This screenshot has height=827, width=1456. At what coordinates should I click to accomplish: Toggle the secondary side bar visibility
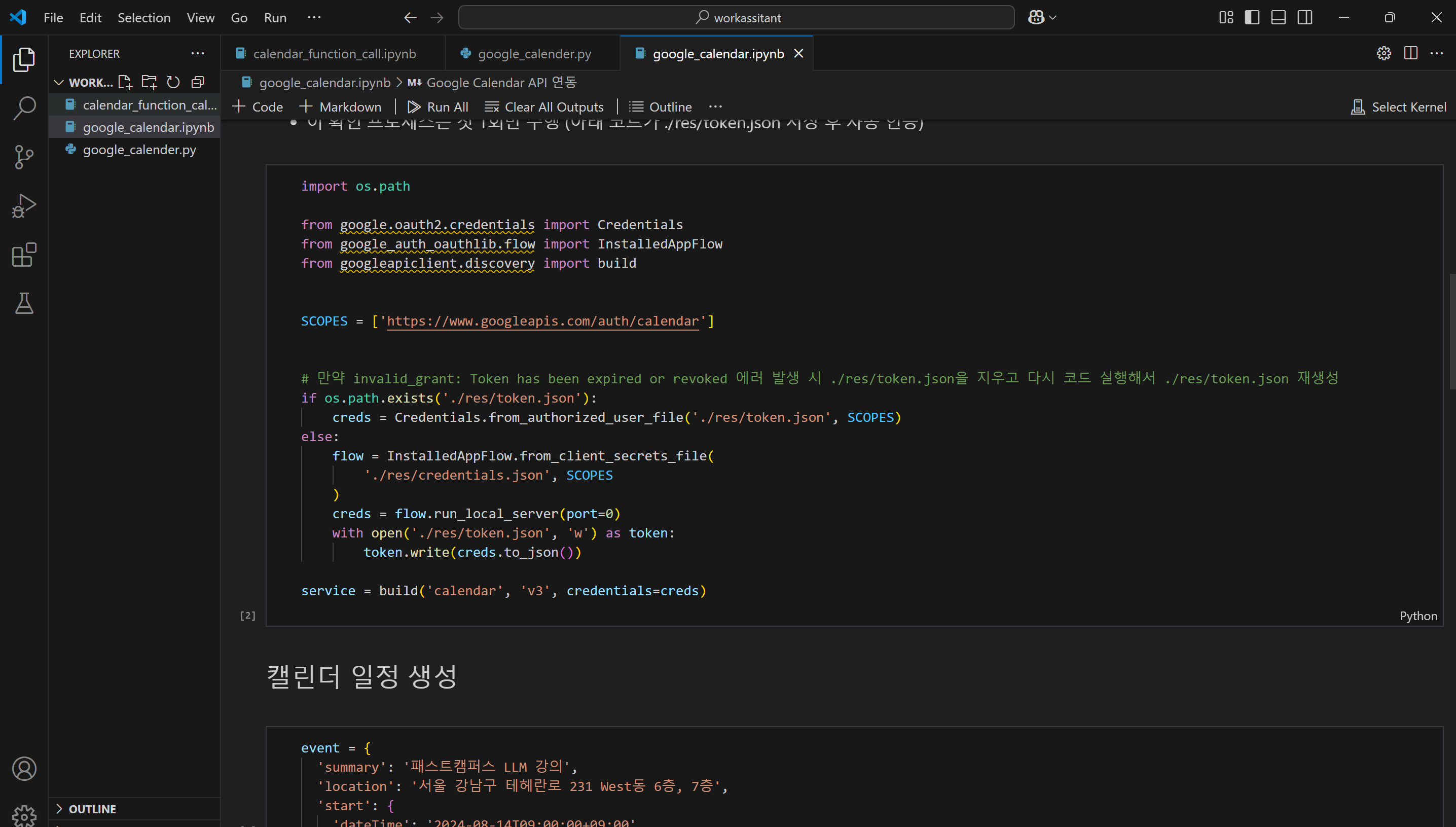(1305, 18)
